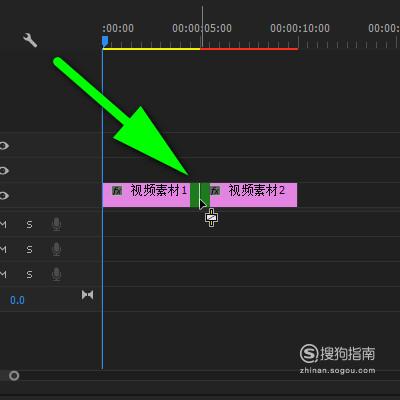
Task: Select the green transition between the two clips
Action: coord(200,195)
